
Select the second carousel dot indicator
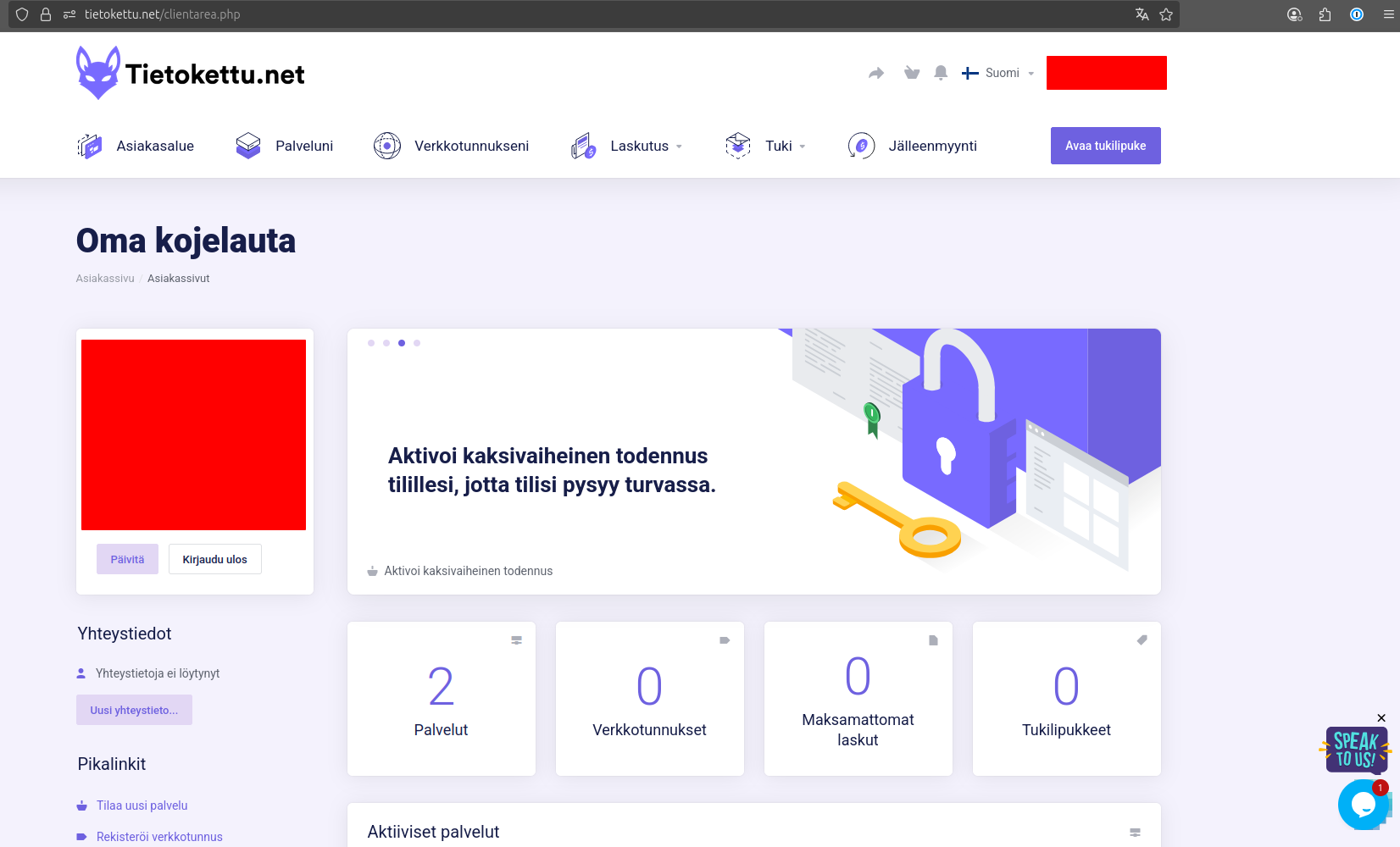coord(386,343)
